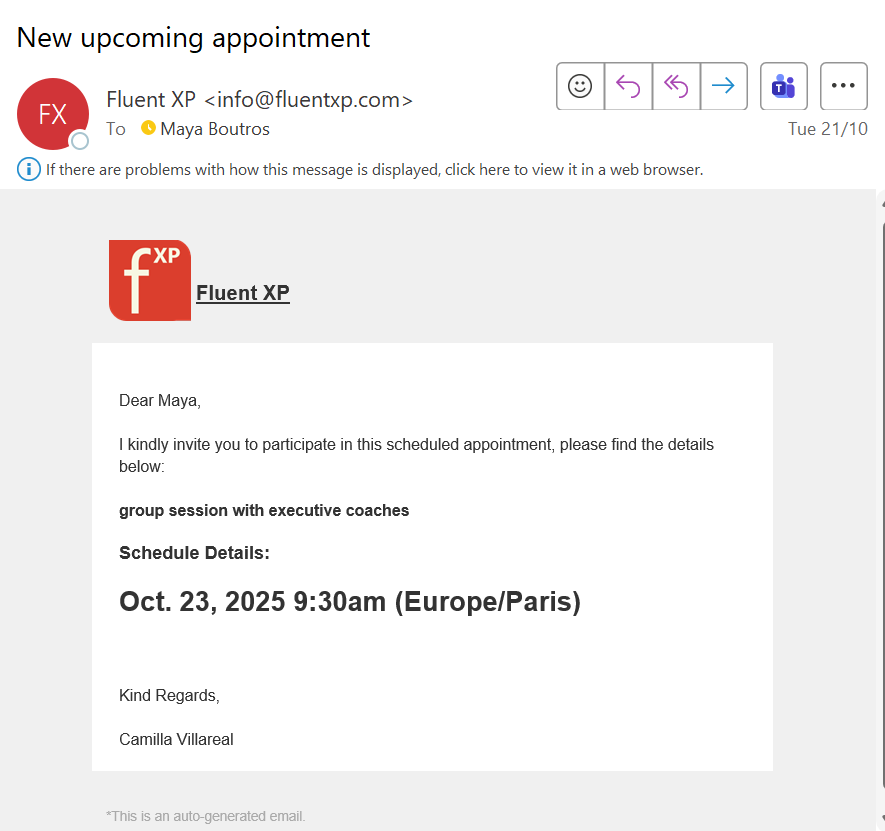Click the away clock icon beside Maya Boutros
The image size is (885, 831).
[149, 128]
